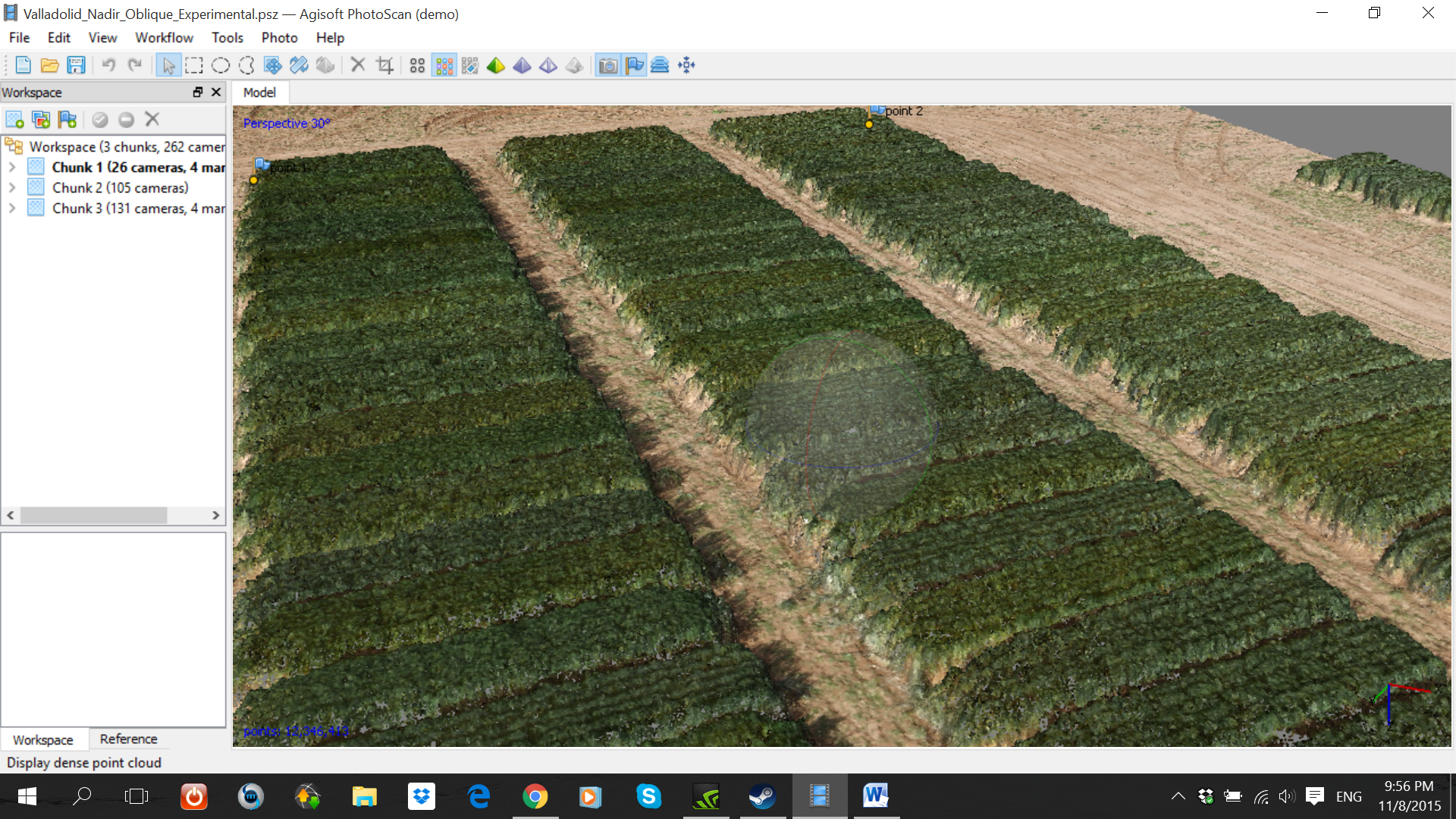Viewport: 1456px width, 819px height.
Task: Toggle dense point cloud display
Action: click(444, 65)
